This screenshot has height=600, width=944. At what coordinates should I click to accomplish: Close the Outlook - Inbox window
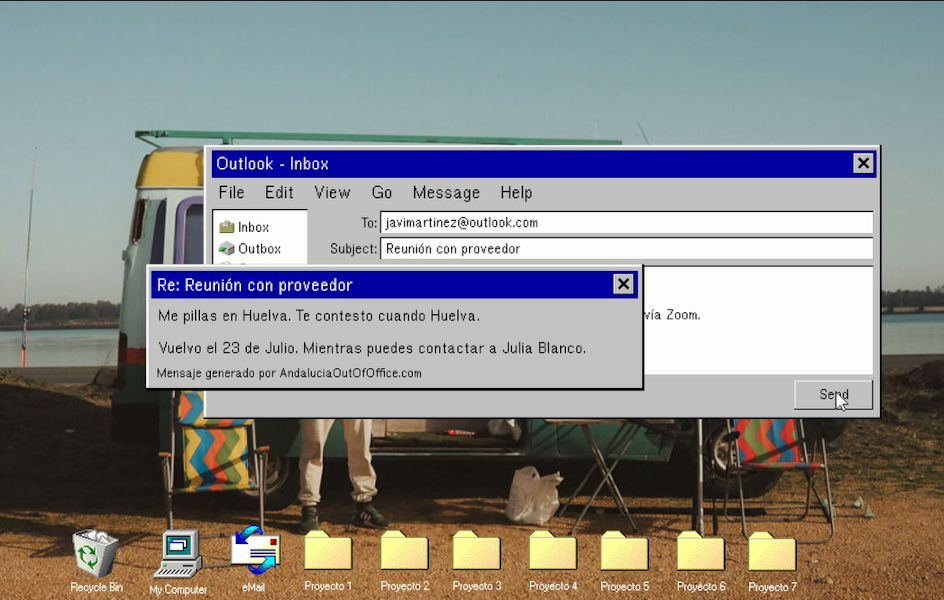click(863, 163)
